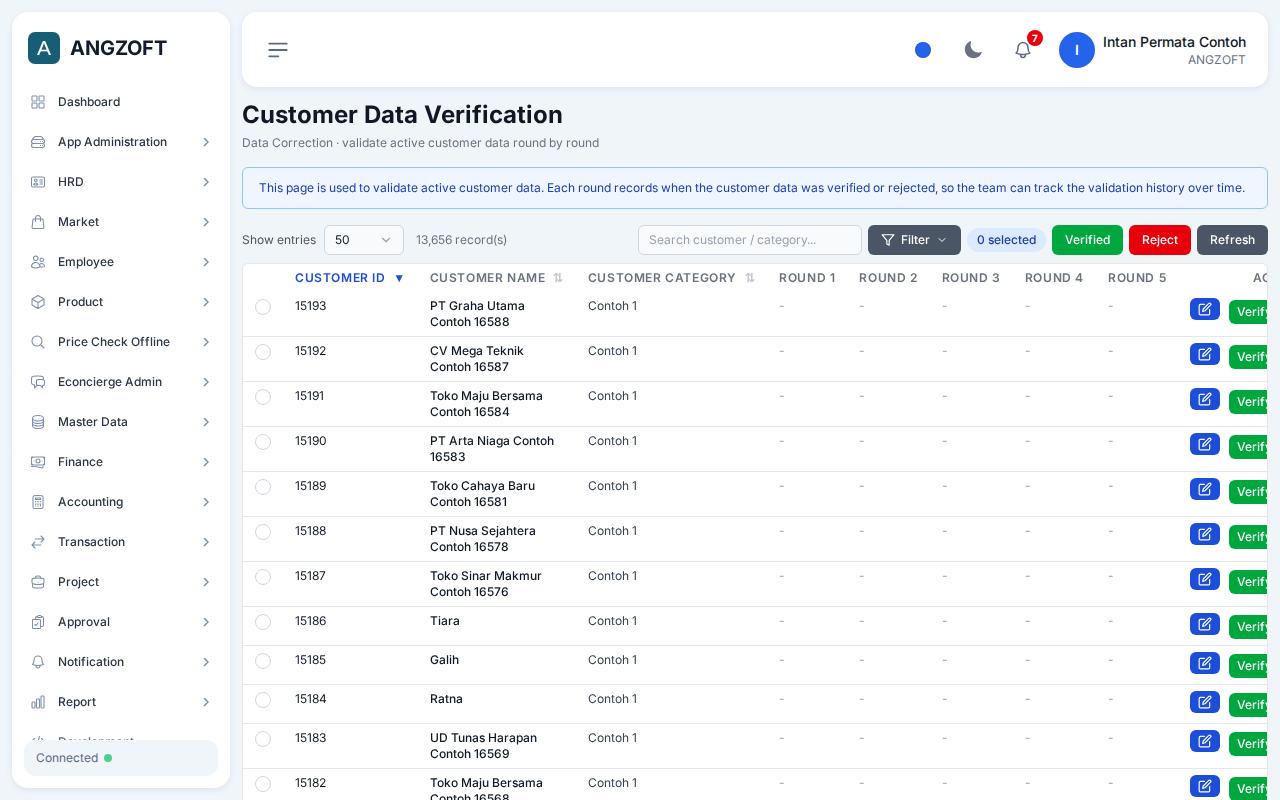This screenshot has width=1280, height=800.
Task: Open the Filter dropdown button
Action: coord(914,240)
